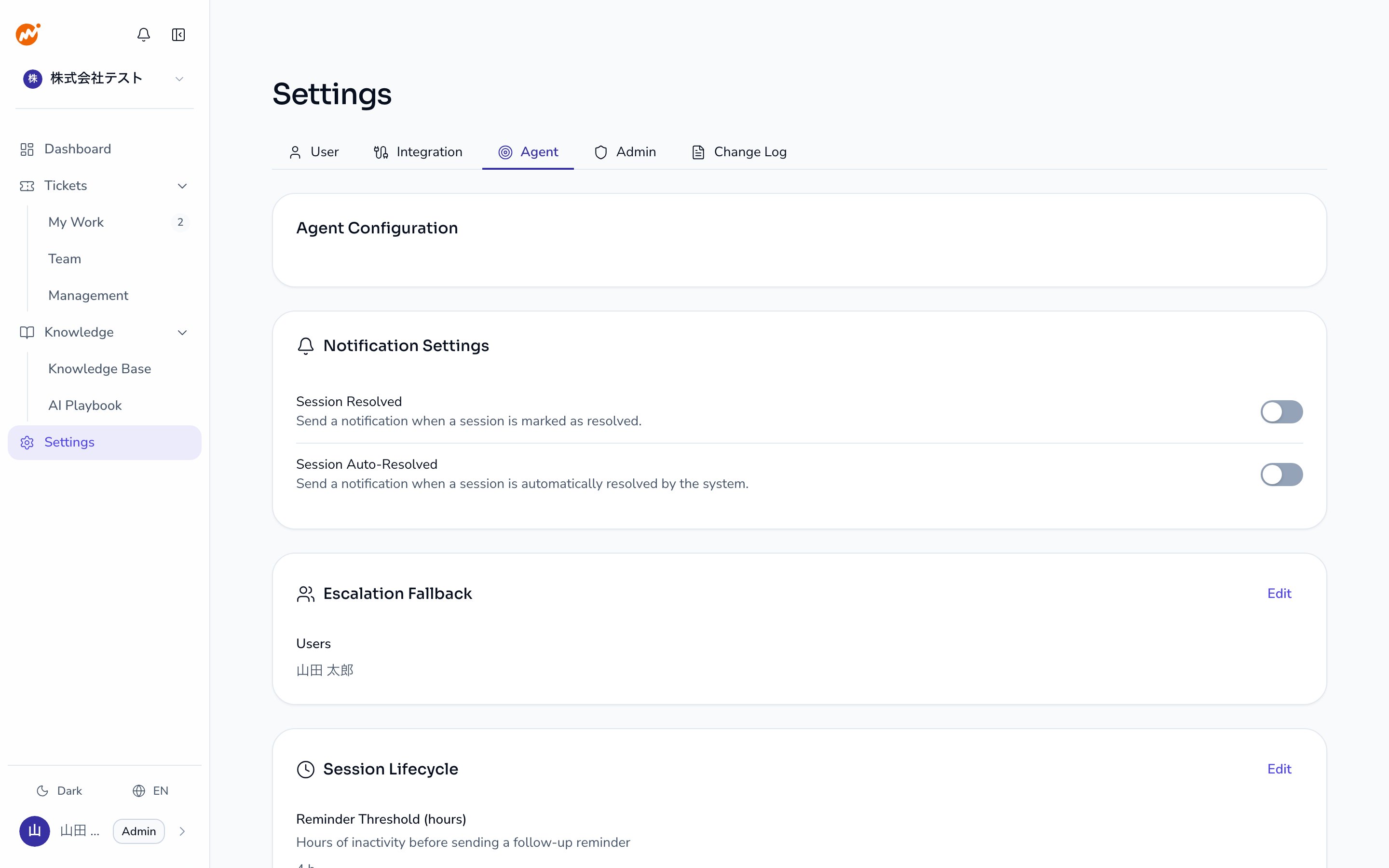Open the company switcher chevron
The height and width of the screenshot is (868, 1389).
(x=179, y=79)
